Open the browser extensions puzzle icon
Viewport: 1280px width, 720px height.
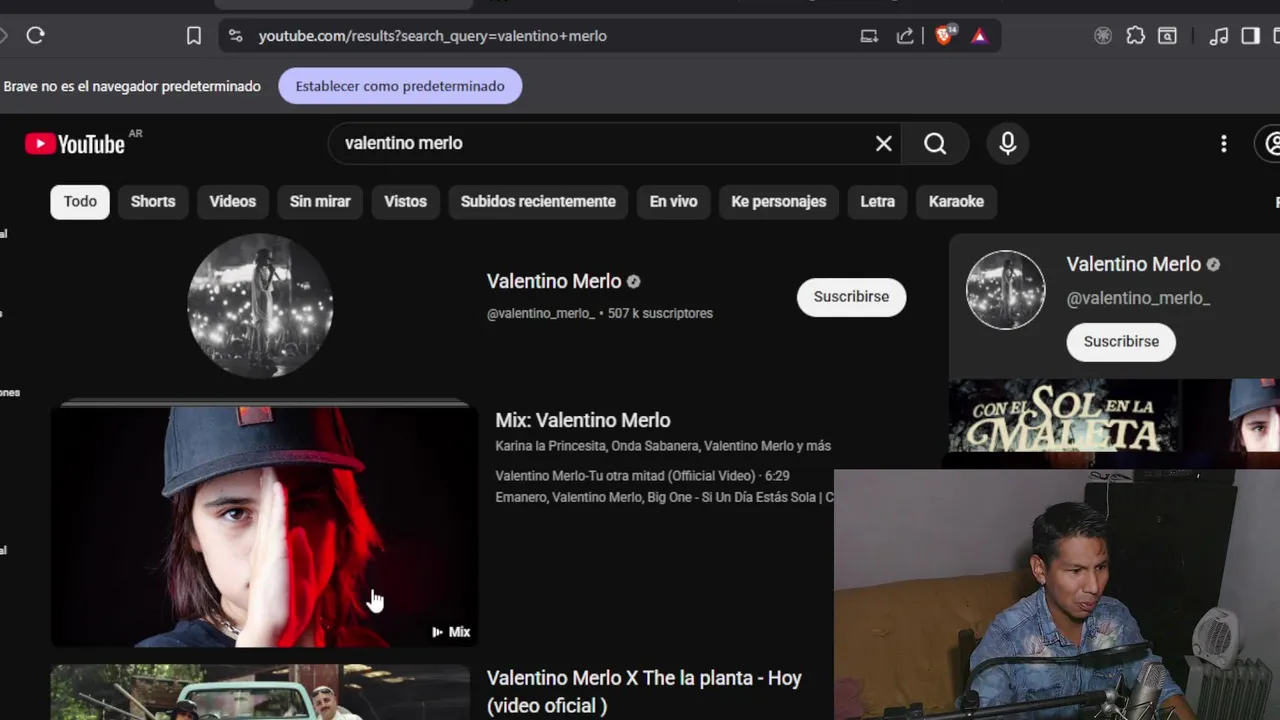(1136, 36)
